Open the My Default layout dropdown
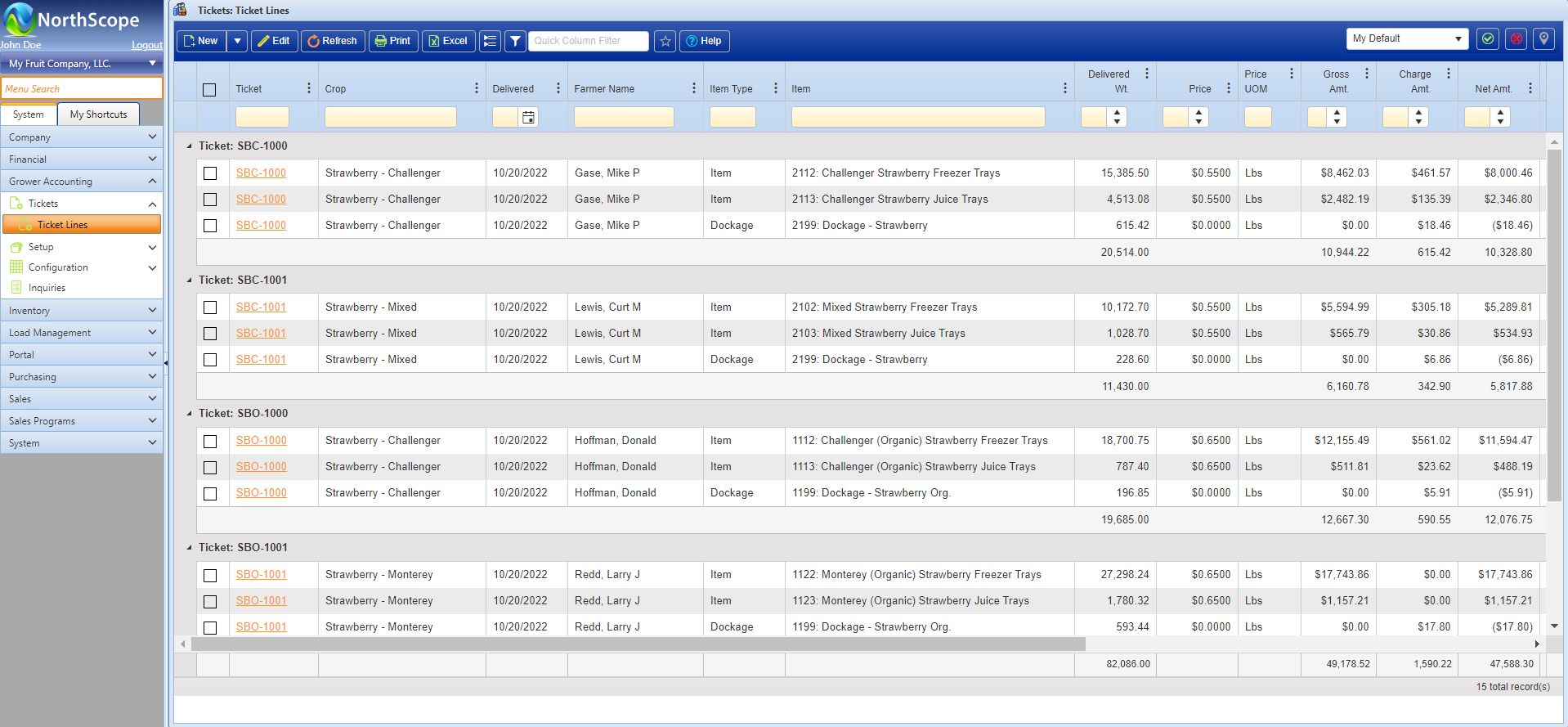The image size is (1568, 727). click(1406, 38)
